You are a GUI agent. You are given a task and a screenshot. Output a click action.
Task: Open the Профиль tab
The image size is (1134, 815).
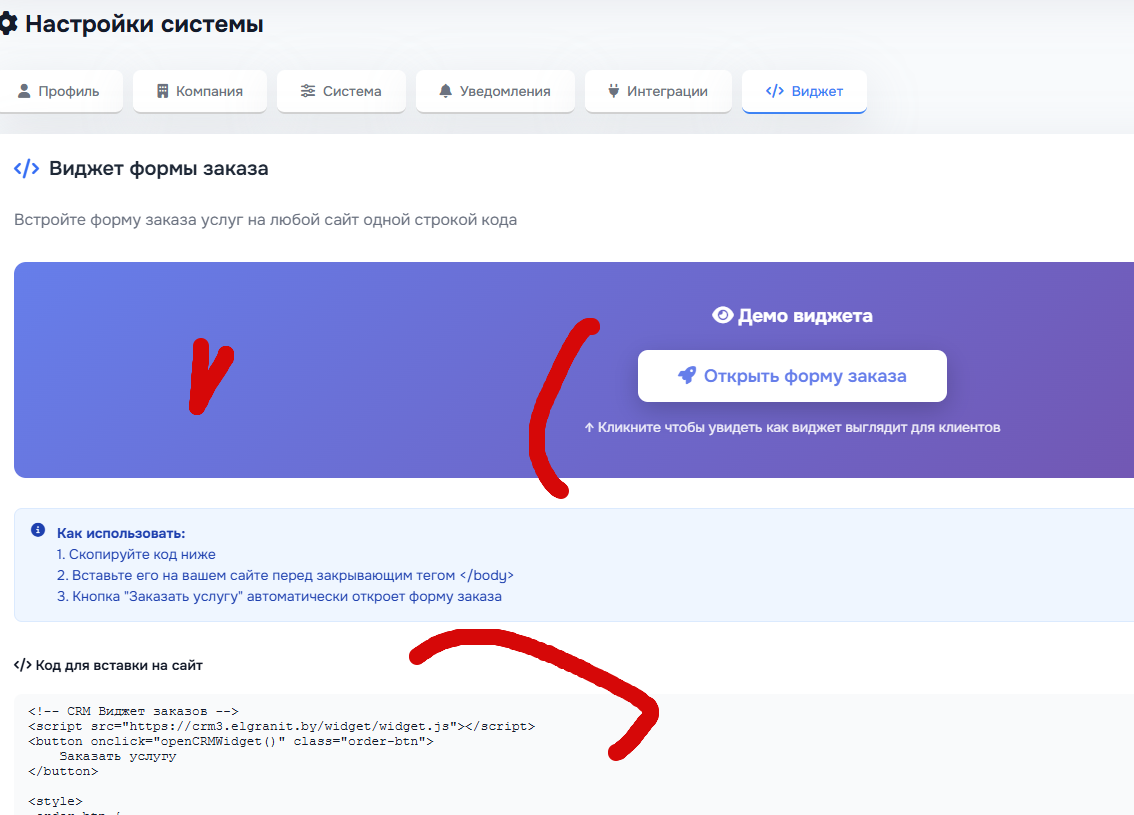pyautogui.click(x=60, y=91)
